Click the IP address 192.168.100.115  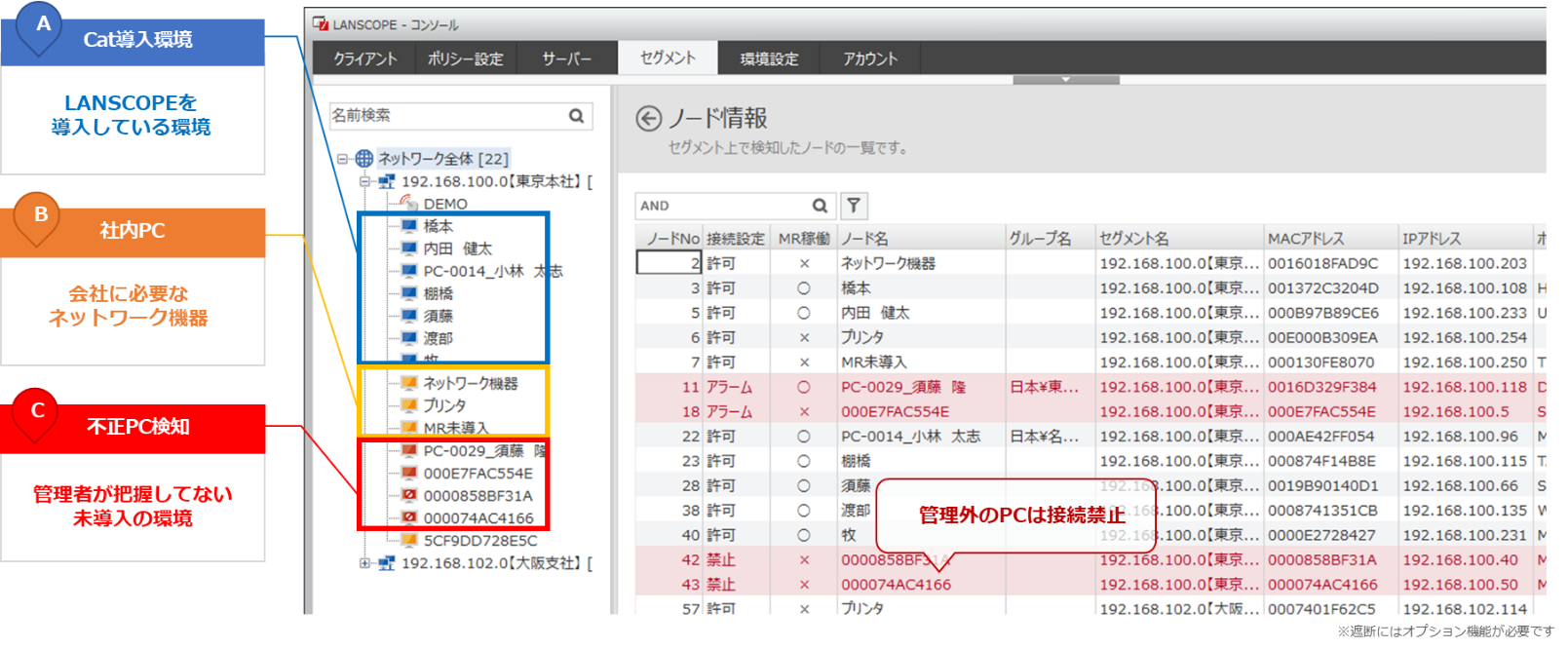point(1465,461)
